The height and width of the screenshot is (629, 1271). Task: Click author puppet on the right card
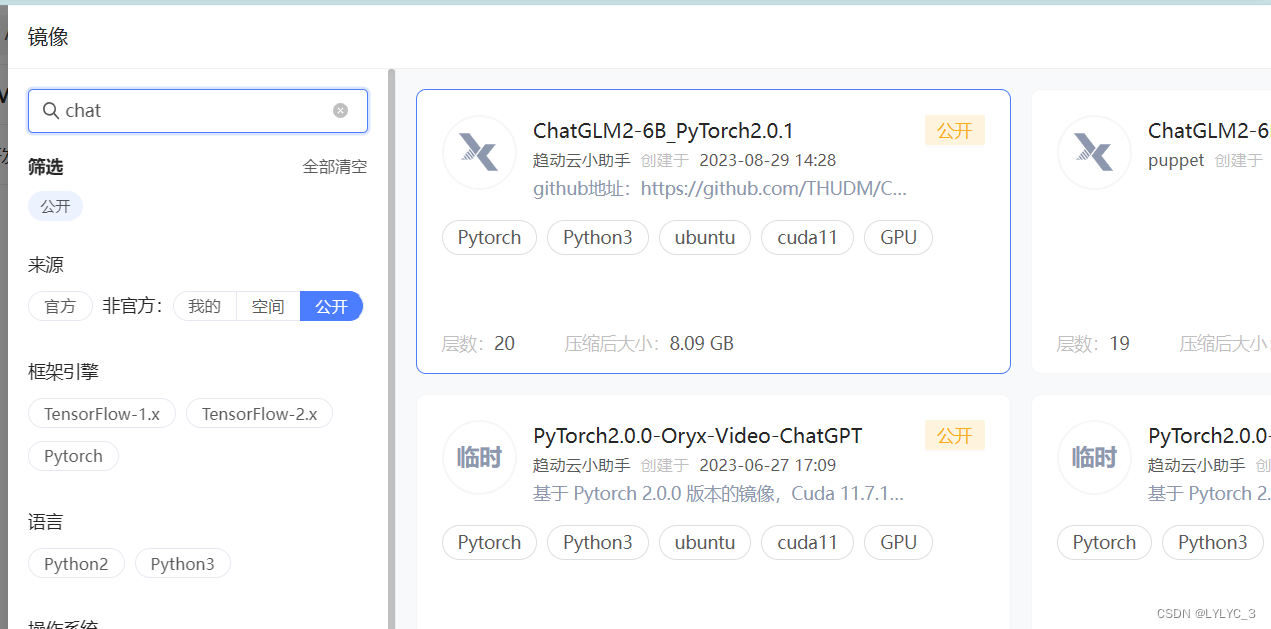pyautogui.click(x=1176, y=160)
